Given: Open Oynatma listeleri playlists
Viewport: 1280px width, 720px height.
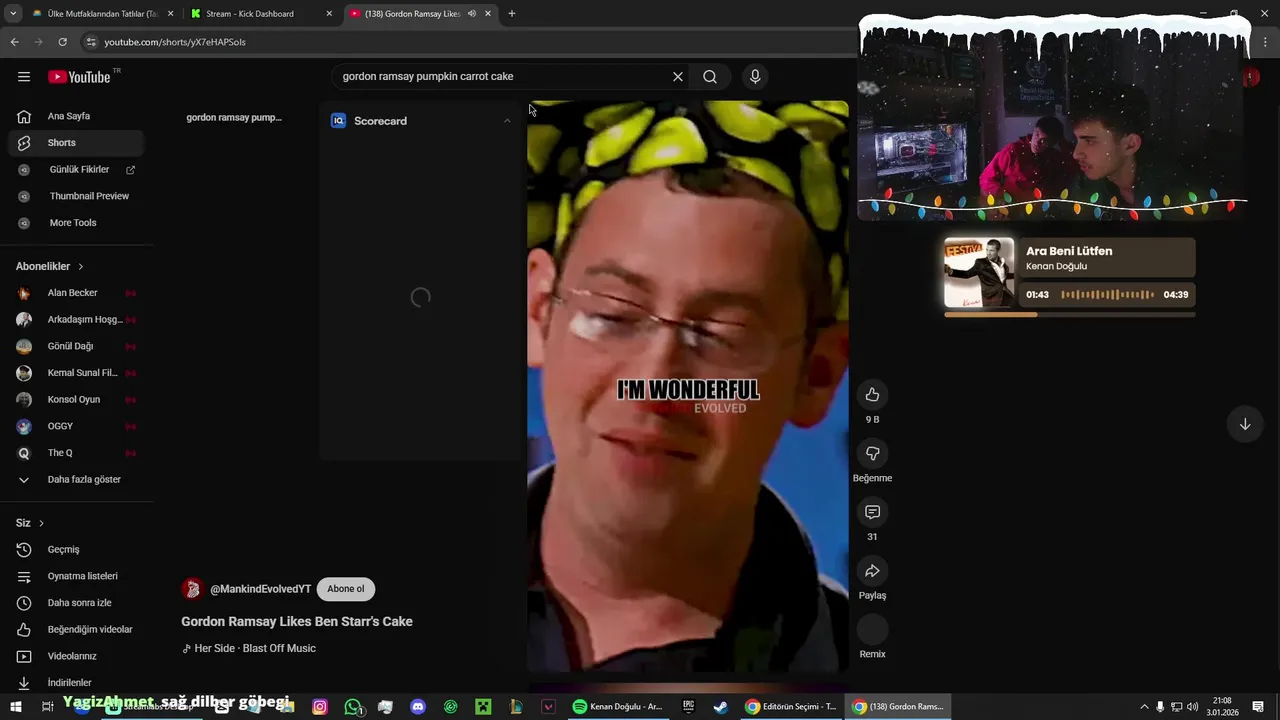Looking at the screenshot, I should pos(76,576).
